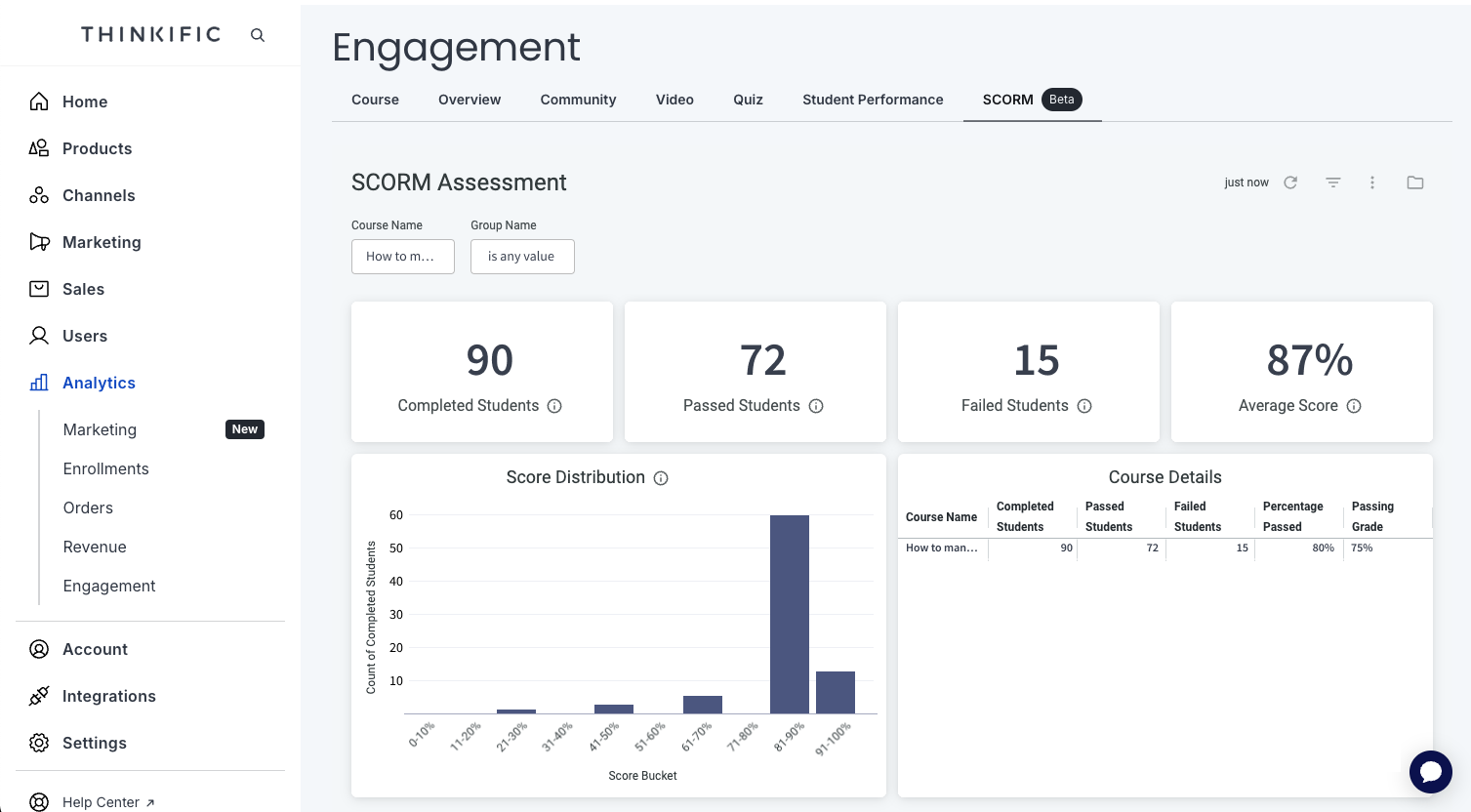Open the chat bubble in bottom right

click(x=1430, y=771)
